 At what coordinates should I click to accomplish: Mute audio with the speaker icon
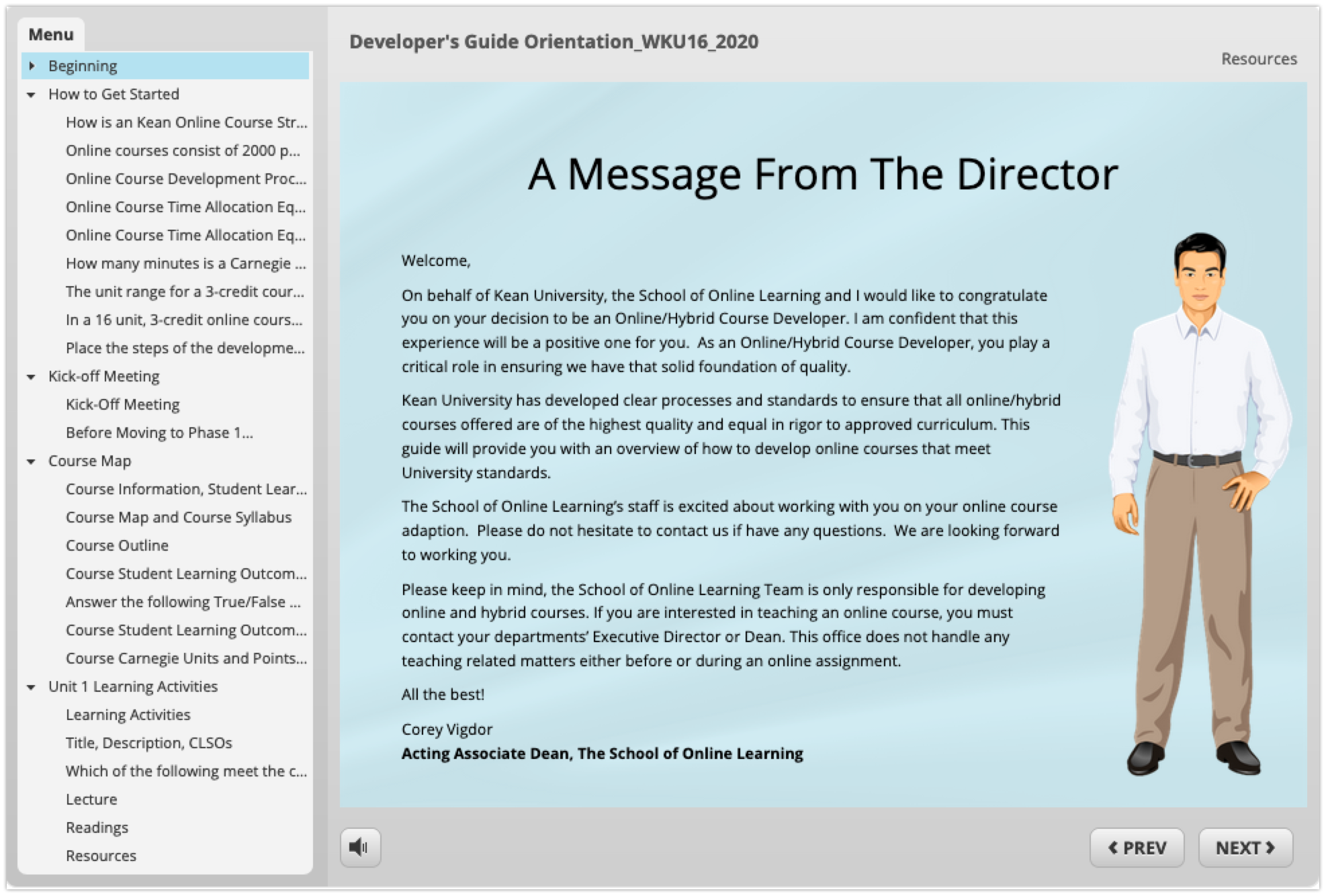[360, 847]
